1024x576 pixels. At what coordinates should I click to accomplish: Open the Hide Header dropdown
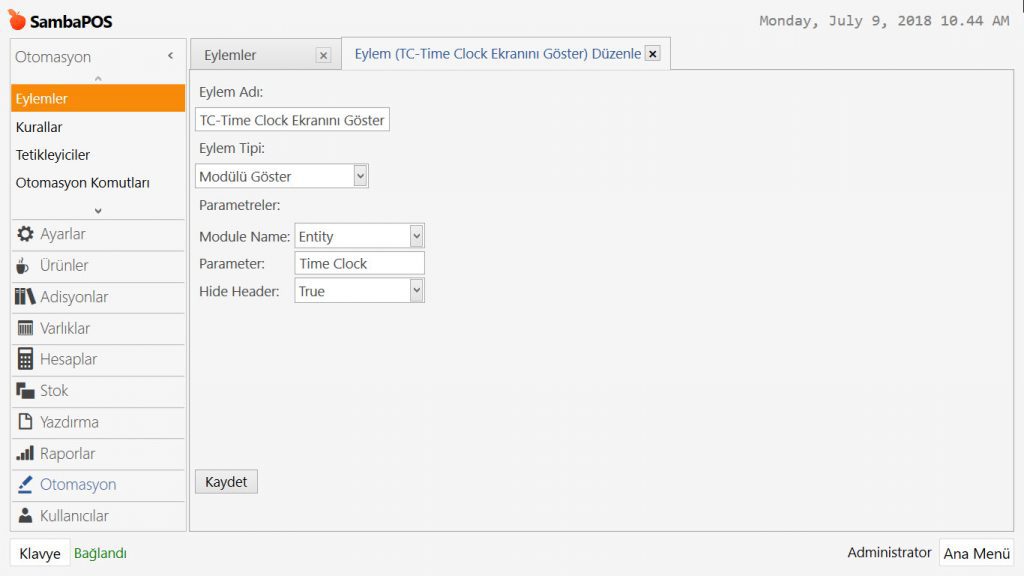point(416,292)
